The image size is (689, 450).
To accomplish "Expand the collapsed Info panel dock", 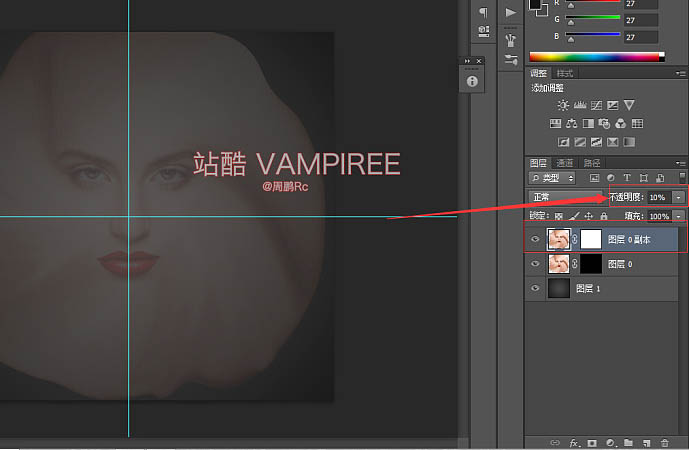I will [467, 61].
